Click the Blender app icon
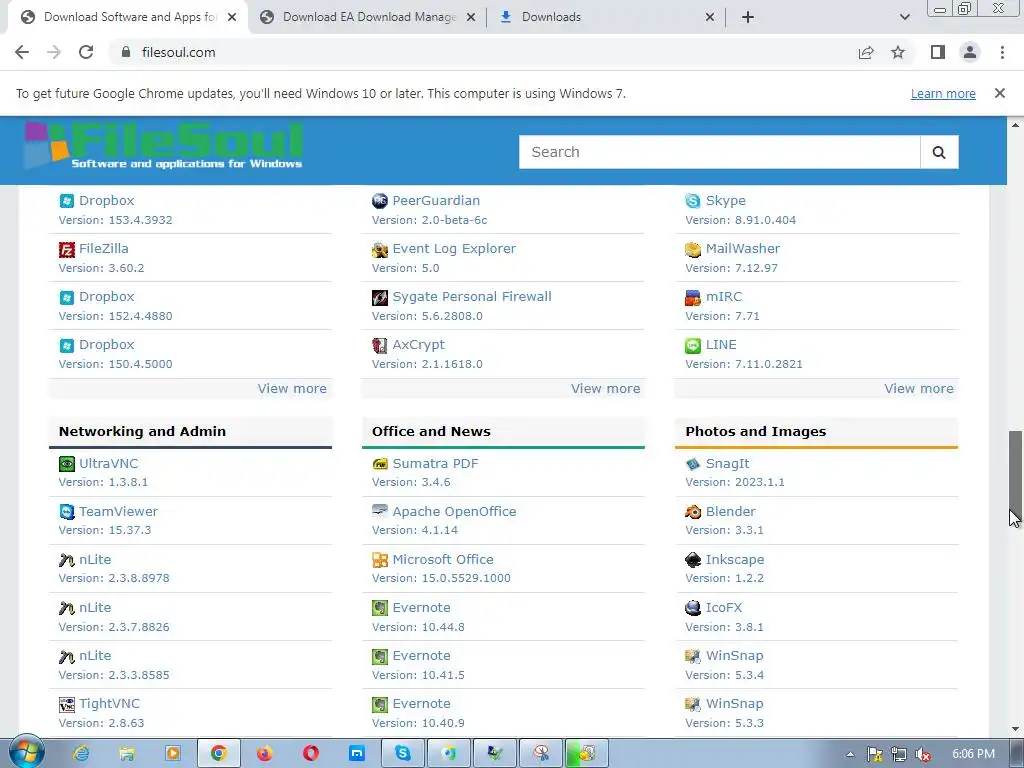This screenshot has width=1024, height=768. point(693,512)
